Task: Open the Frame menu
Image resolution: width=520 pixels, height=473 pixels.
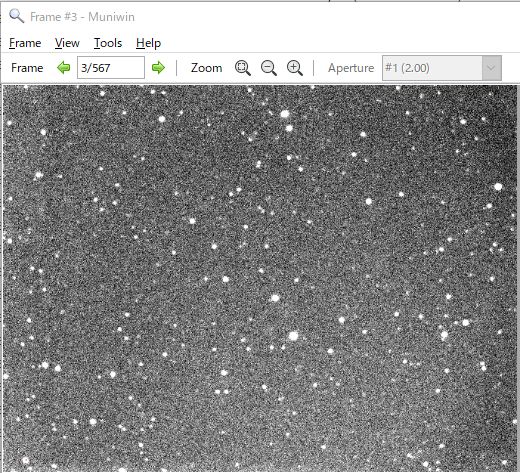Action: (x=25, y=43)
